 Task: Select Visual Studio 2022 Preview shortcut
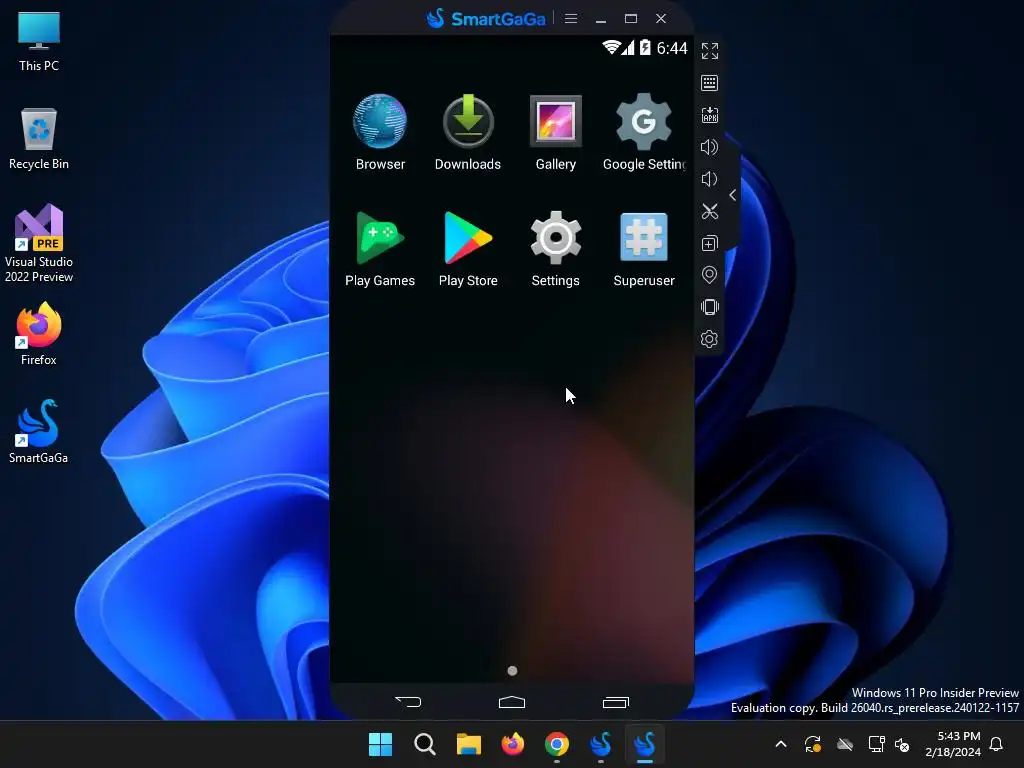tap(39, 244)
